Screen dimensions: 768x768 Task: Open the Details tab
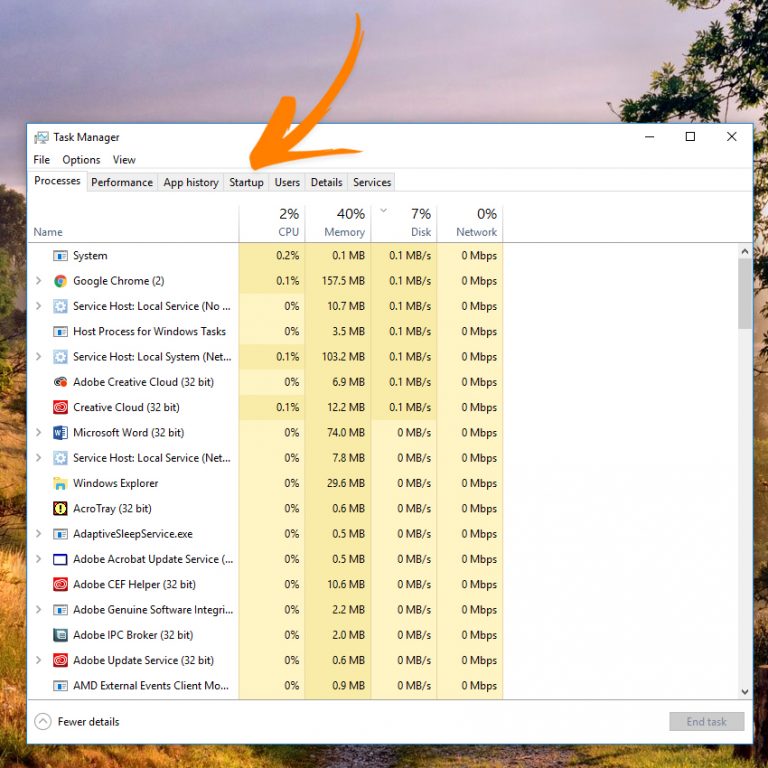(326, 182)
